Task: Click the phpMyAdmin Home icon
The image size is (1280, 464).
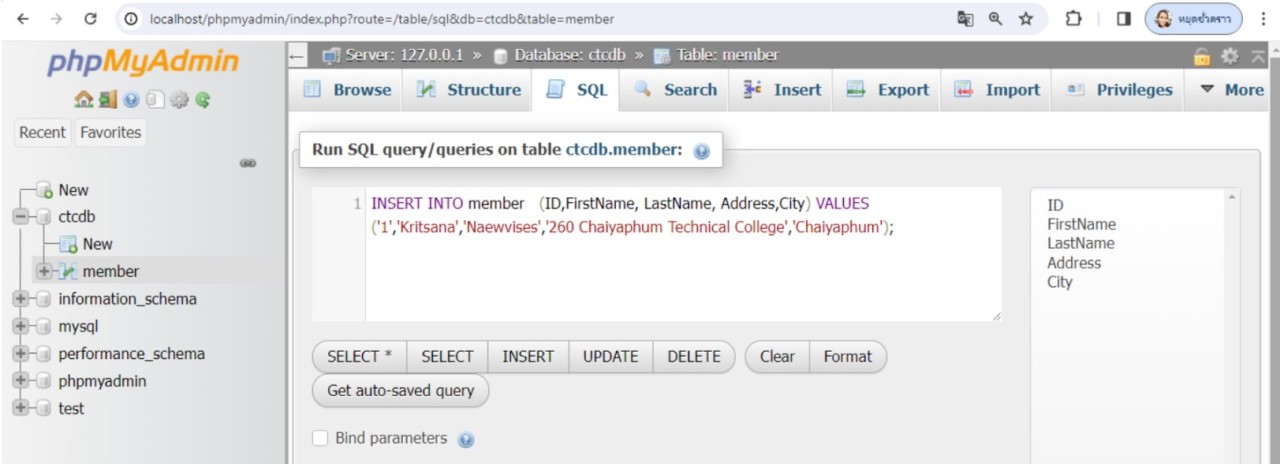Action: tap(84, 100)
